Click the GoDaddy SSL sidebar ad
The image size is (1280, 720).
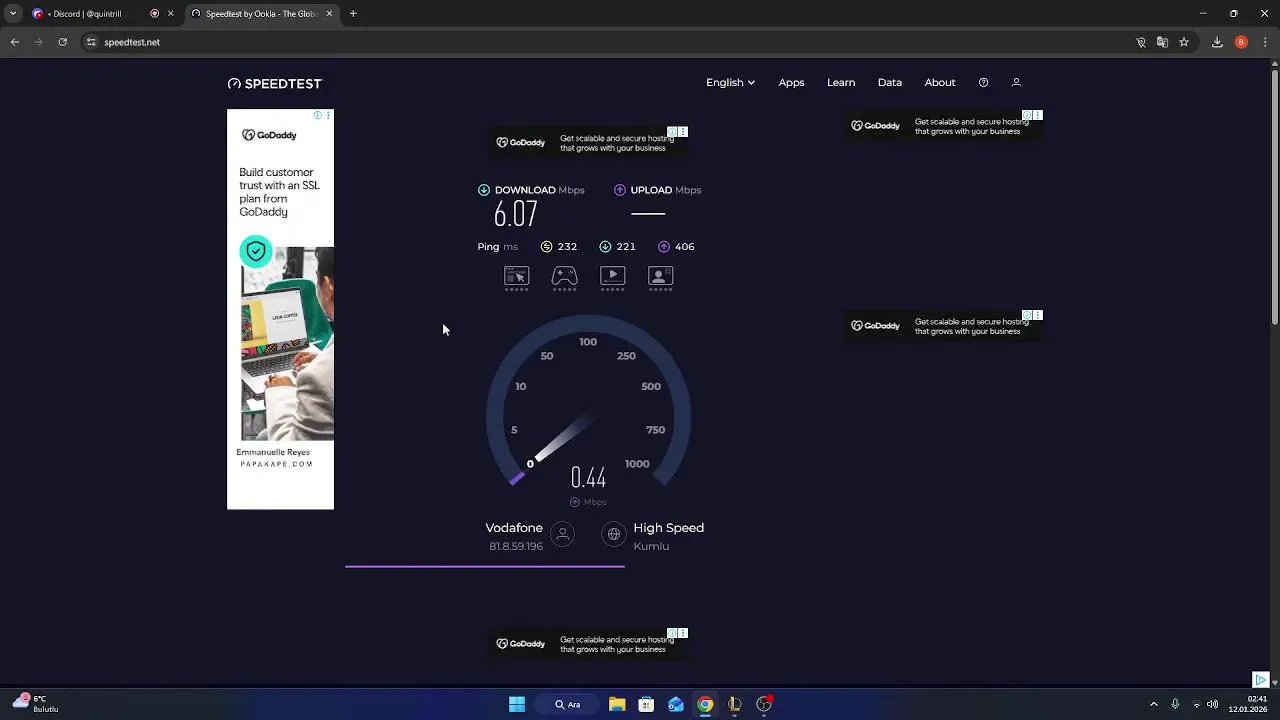[x=280, y=309]
